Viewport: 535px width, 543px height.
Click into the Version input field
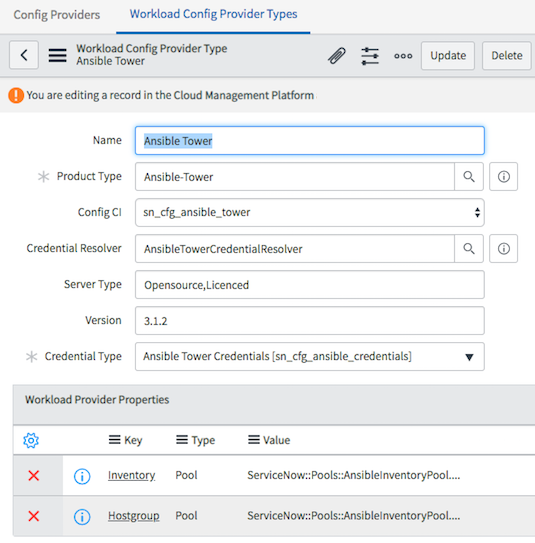(x=310, y=321)
